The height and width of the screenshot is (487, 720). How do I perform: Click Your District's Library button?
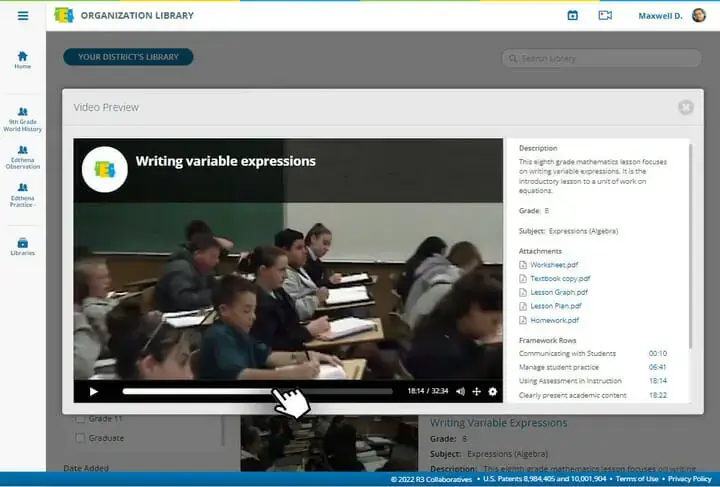[128, 57]
